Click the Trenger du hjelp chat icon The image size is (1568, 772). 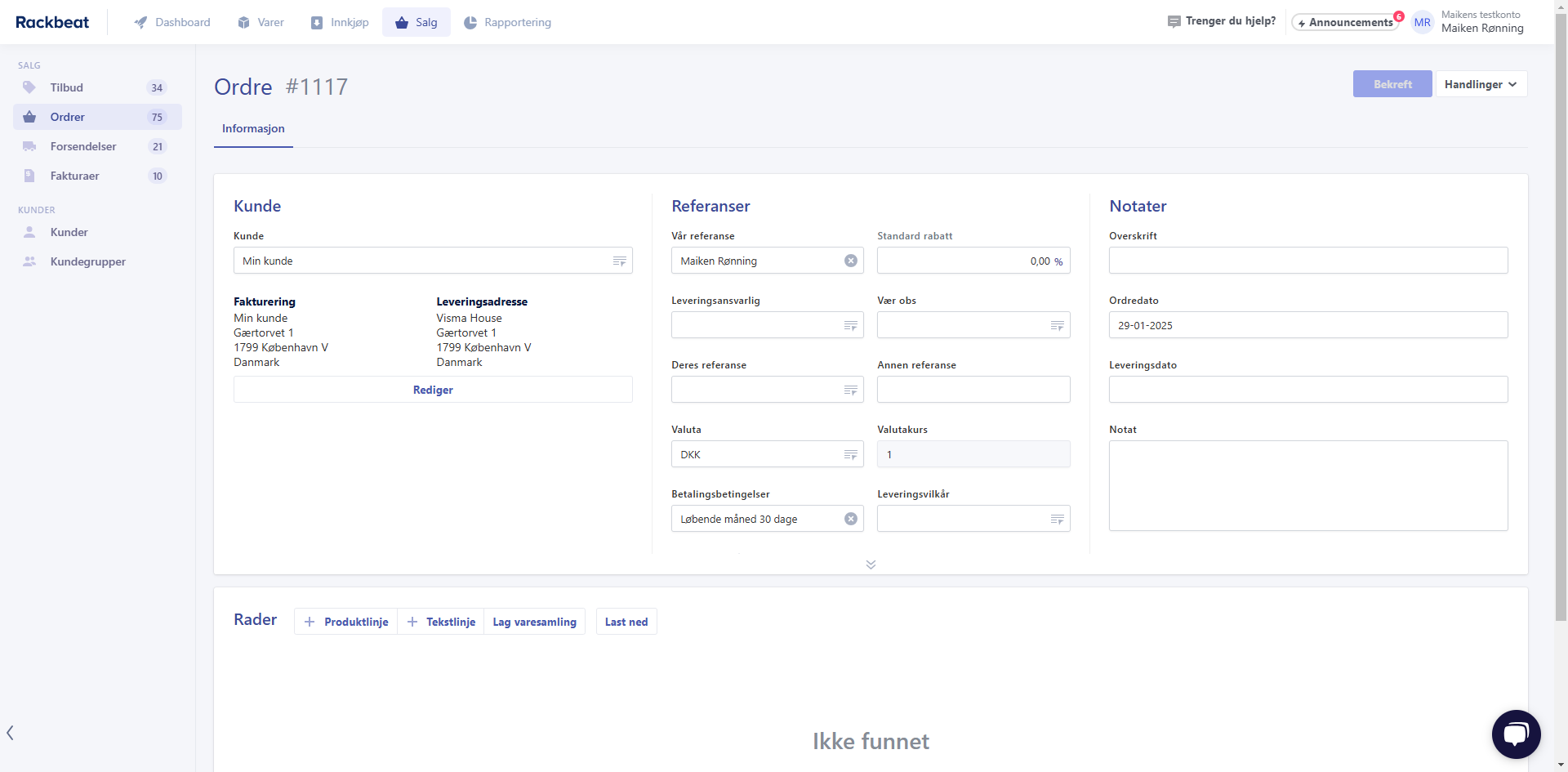1174,21
